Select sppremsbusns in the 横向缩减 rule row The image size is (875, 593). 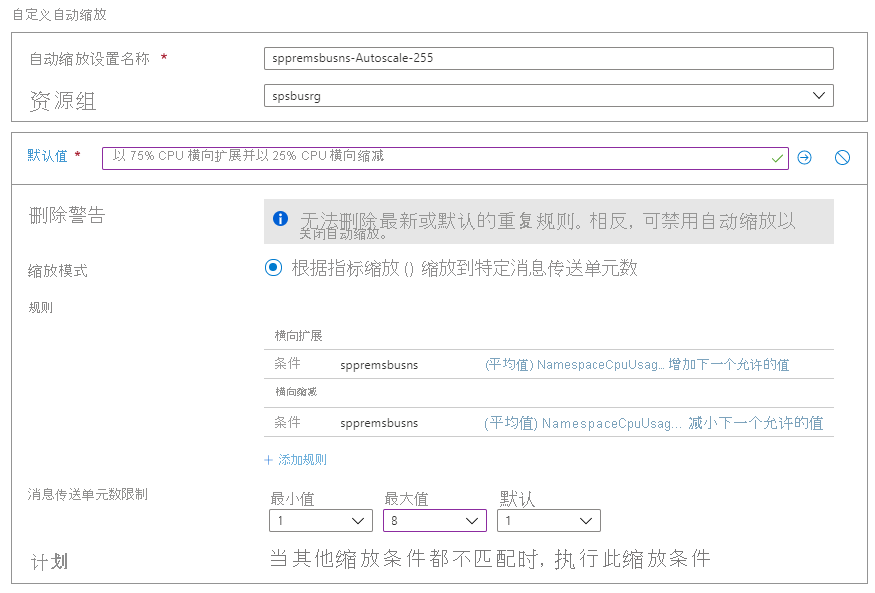(x=379, y=423)
